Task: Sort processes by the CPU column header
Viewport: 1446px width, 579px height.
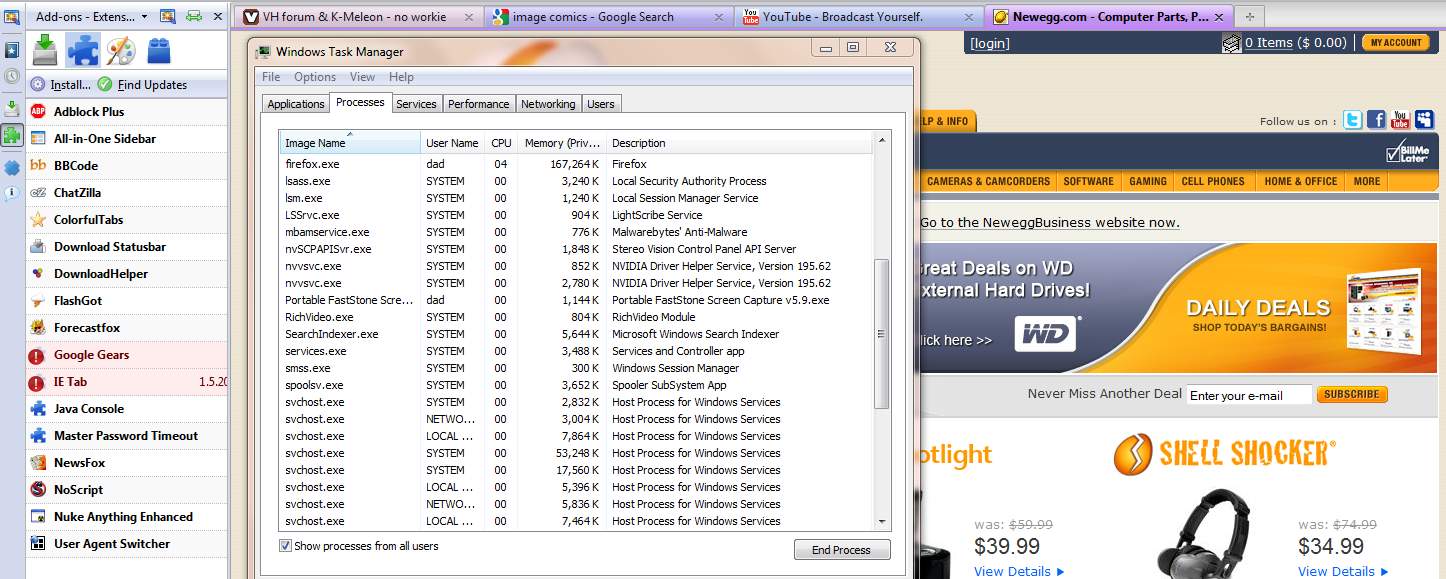Action: pos(501,143)
